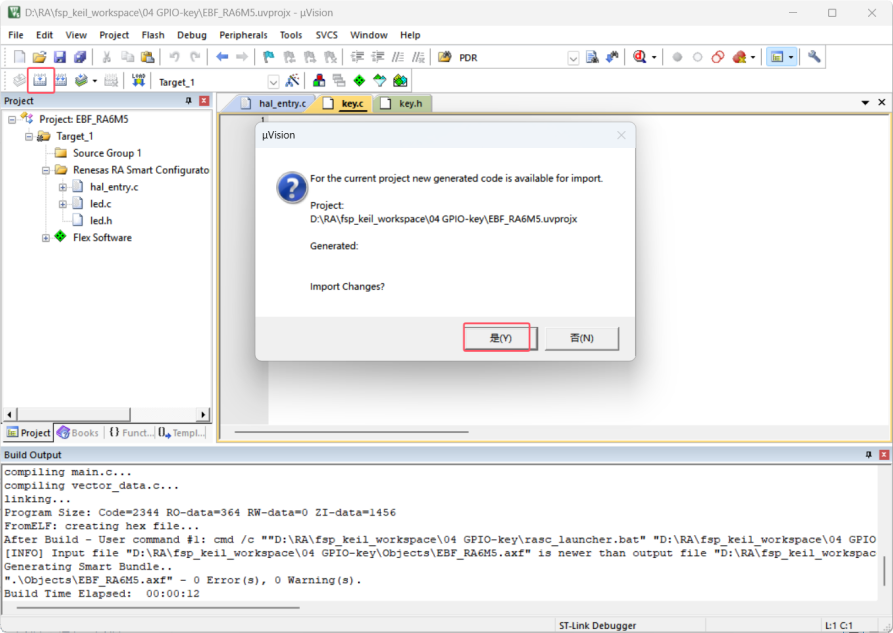Viewport: 893px width, 633px height.
Task: Close the Build Output panel
Action: tap(884, 455)
